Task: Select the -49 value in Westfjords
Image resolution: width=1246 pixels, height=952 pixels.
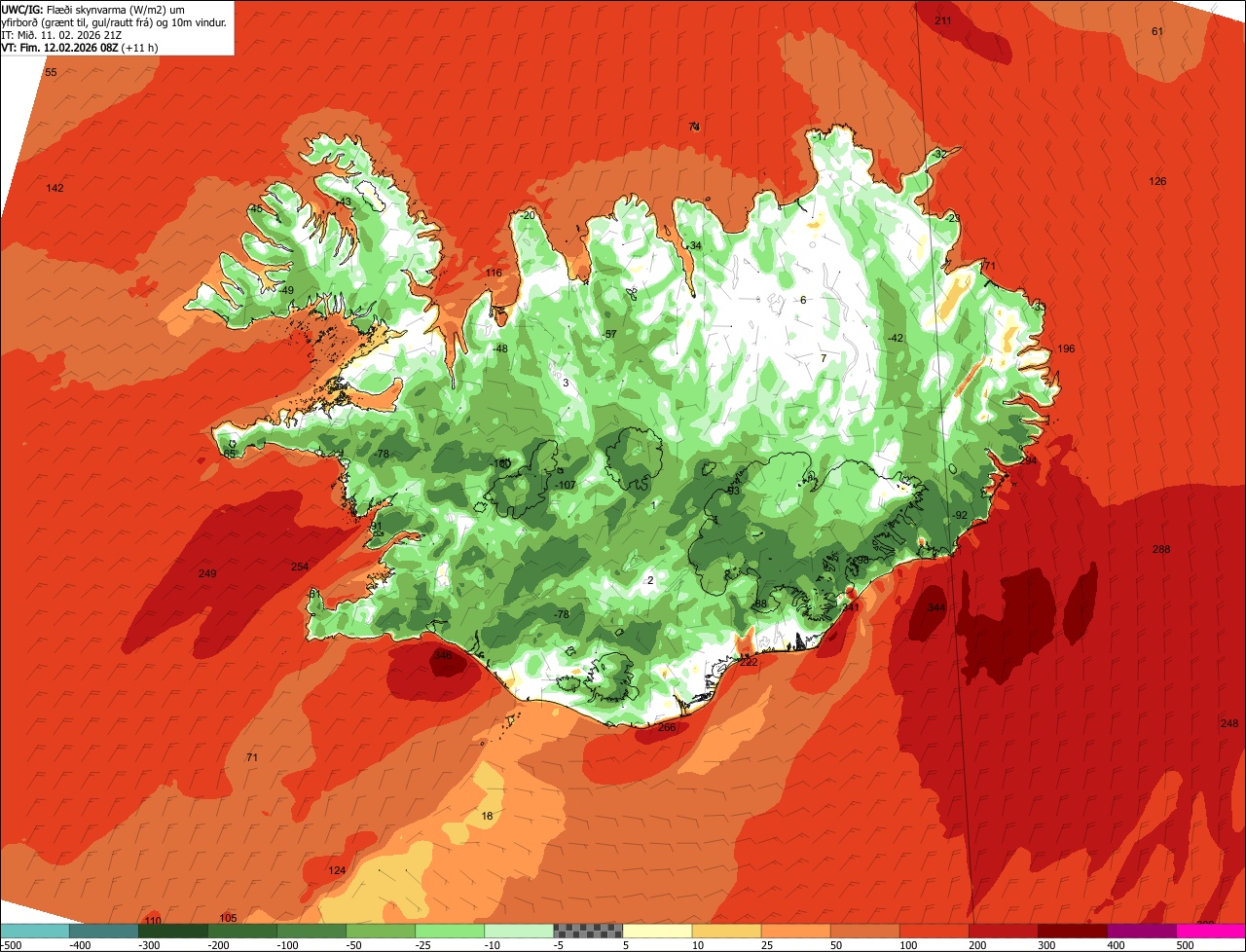Action: click(286, 290)
